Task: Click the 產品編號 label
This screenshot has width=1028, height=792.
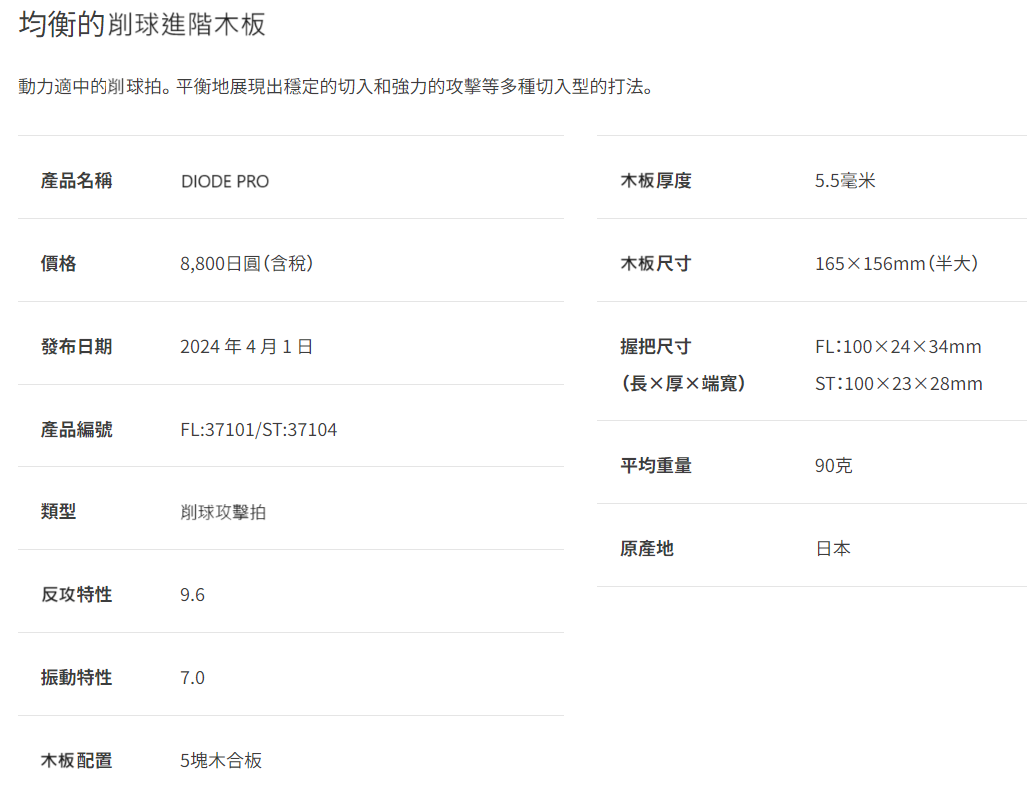Action: point(76,429)
